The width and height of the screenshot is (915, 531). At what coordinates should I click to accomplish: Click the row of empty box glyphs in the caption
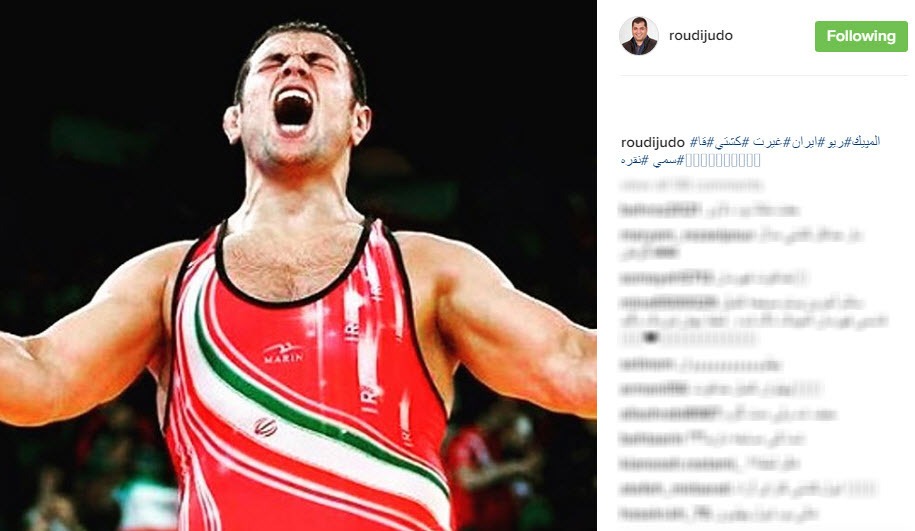(723, 160)
